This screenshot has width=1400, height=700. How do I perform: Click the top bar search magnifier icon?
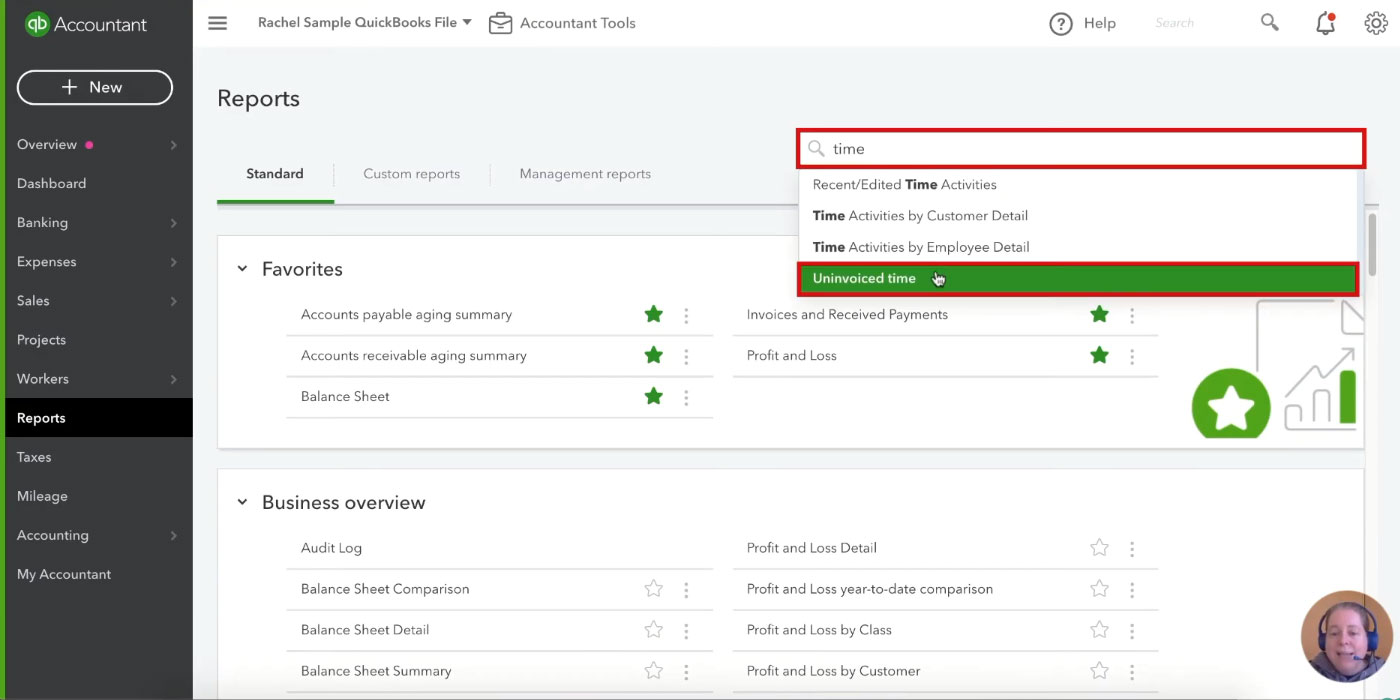point(1270,22)
